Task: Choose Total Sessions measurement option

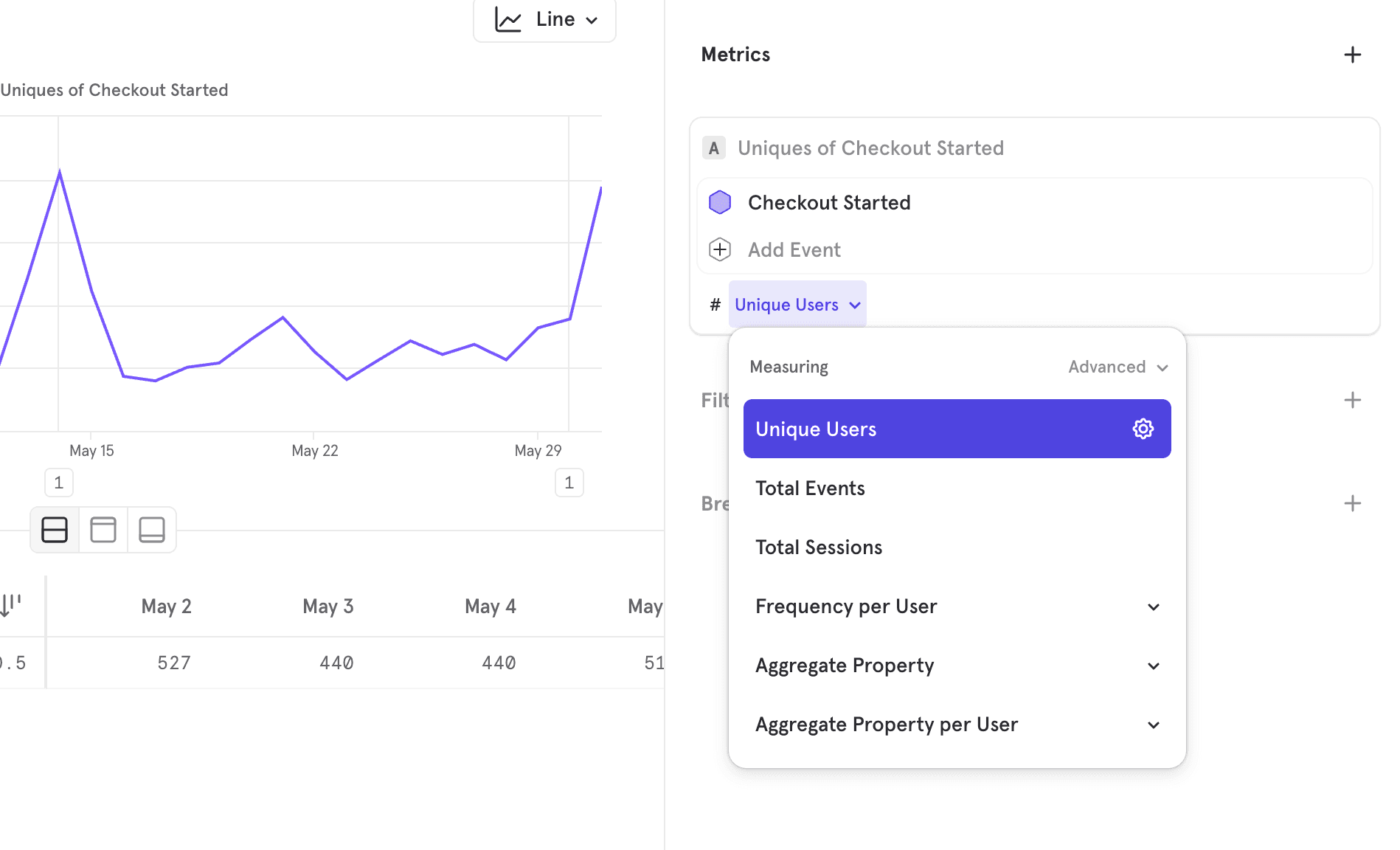Action: [x=819, y=547]
